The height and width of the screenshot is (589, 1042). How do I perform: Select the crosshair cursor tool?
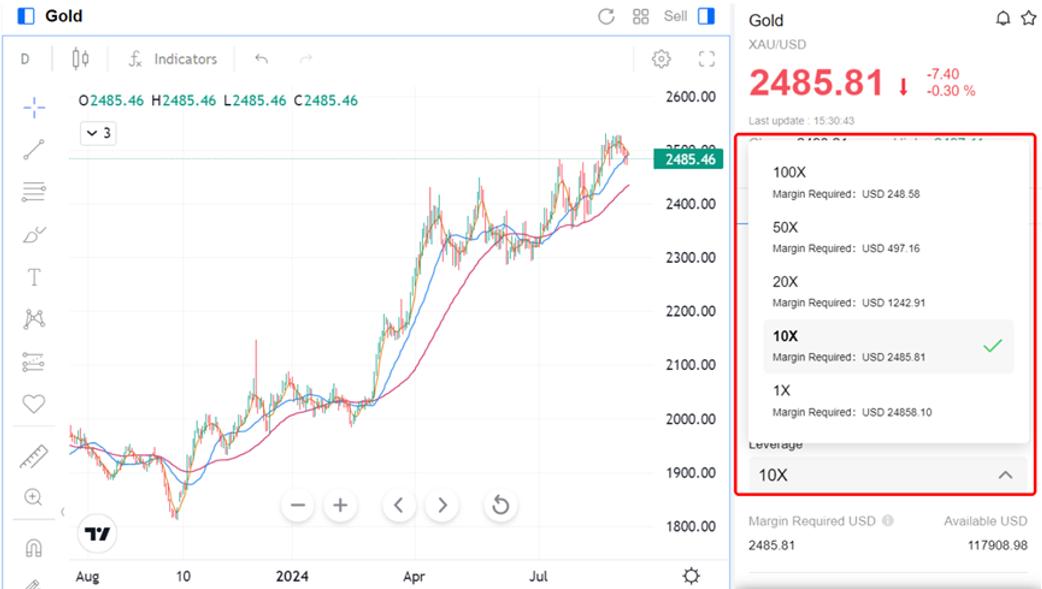point(34,107)
